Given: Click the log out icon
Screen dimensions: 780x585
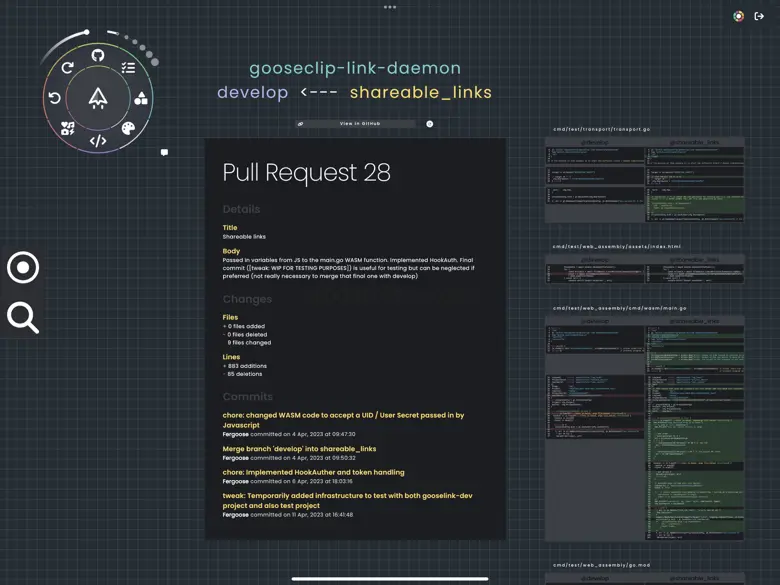Looking at the screenshot, I should pos(759,16).
